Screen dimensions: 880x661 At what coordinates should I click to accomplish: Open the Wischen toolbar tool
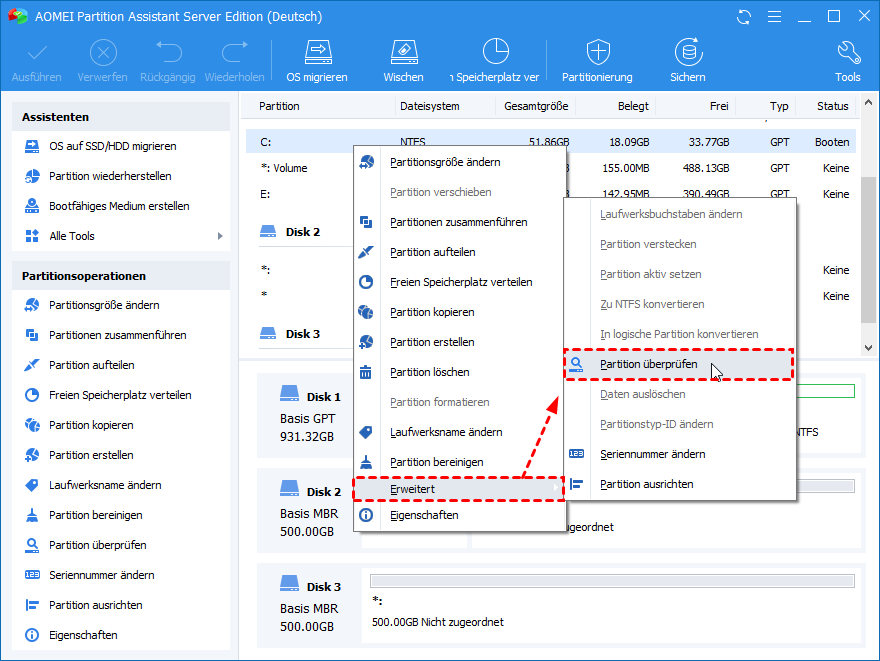(404, 61)
